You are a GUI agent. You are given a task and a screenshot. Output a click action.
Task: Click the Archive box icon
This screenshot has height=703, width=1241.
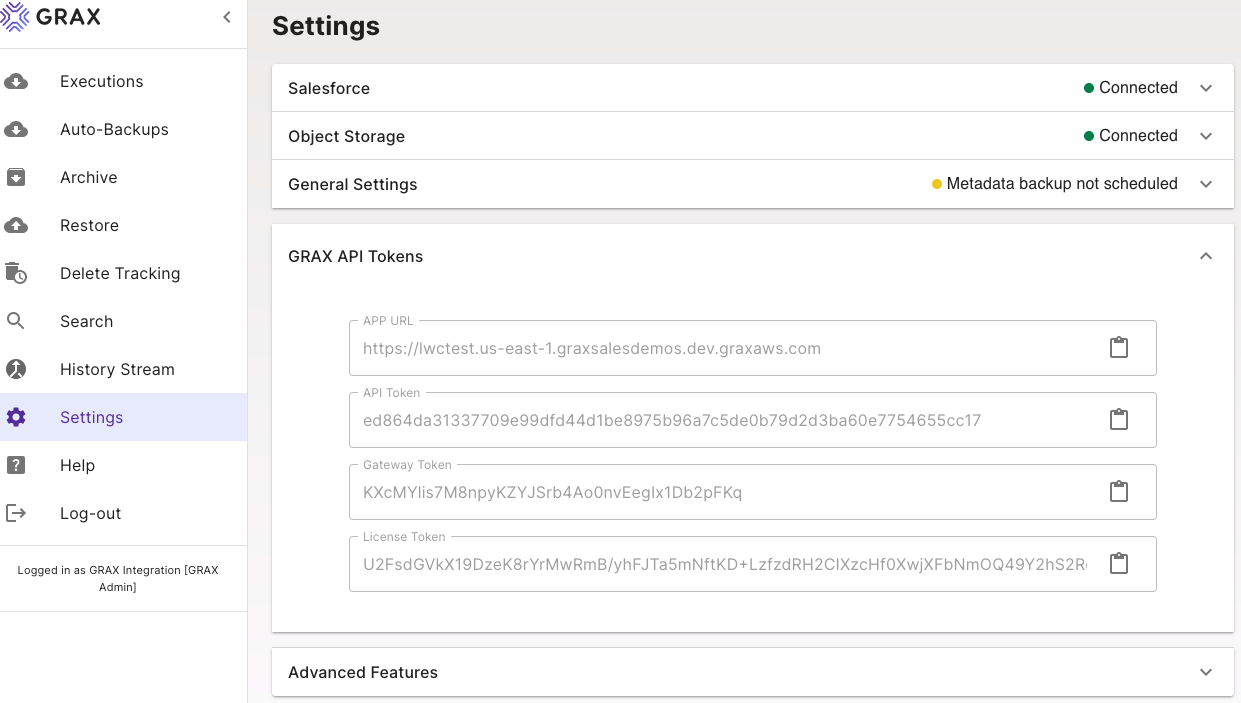(x=16, y=177)
